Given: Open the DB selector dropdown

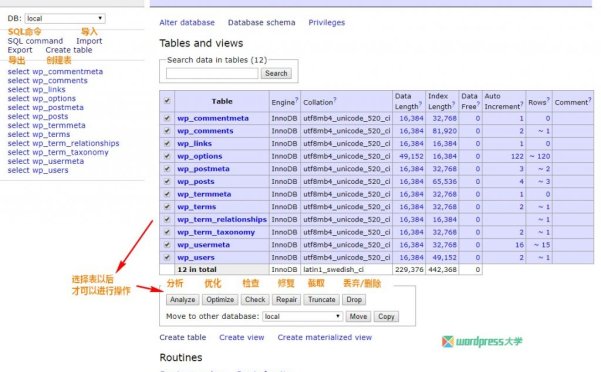Looking at the screenshot, I should click(x=65, y=18).
